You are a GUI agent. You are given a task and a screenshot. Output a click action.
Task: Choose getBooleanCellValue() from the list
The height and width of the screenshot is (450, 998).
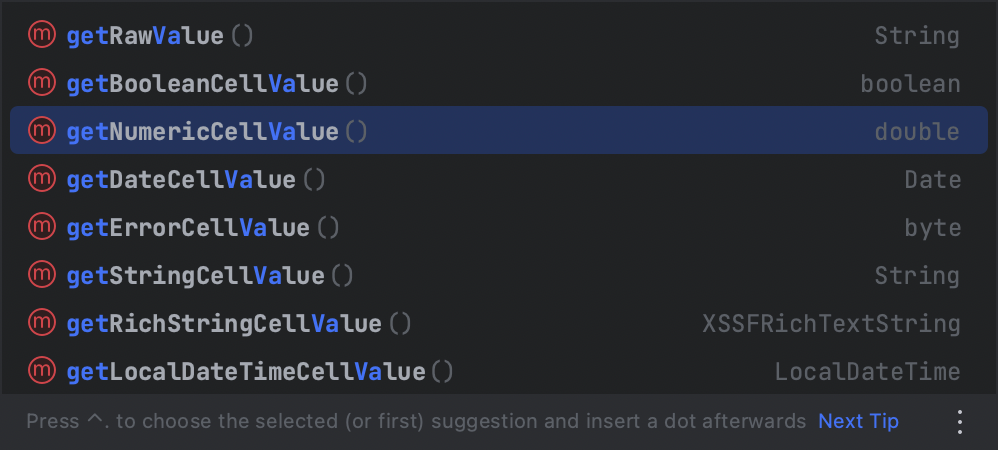click(217, 84)
